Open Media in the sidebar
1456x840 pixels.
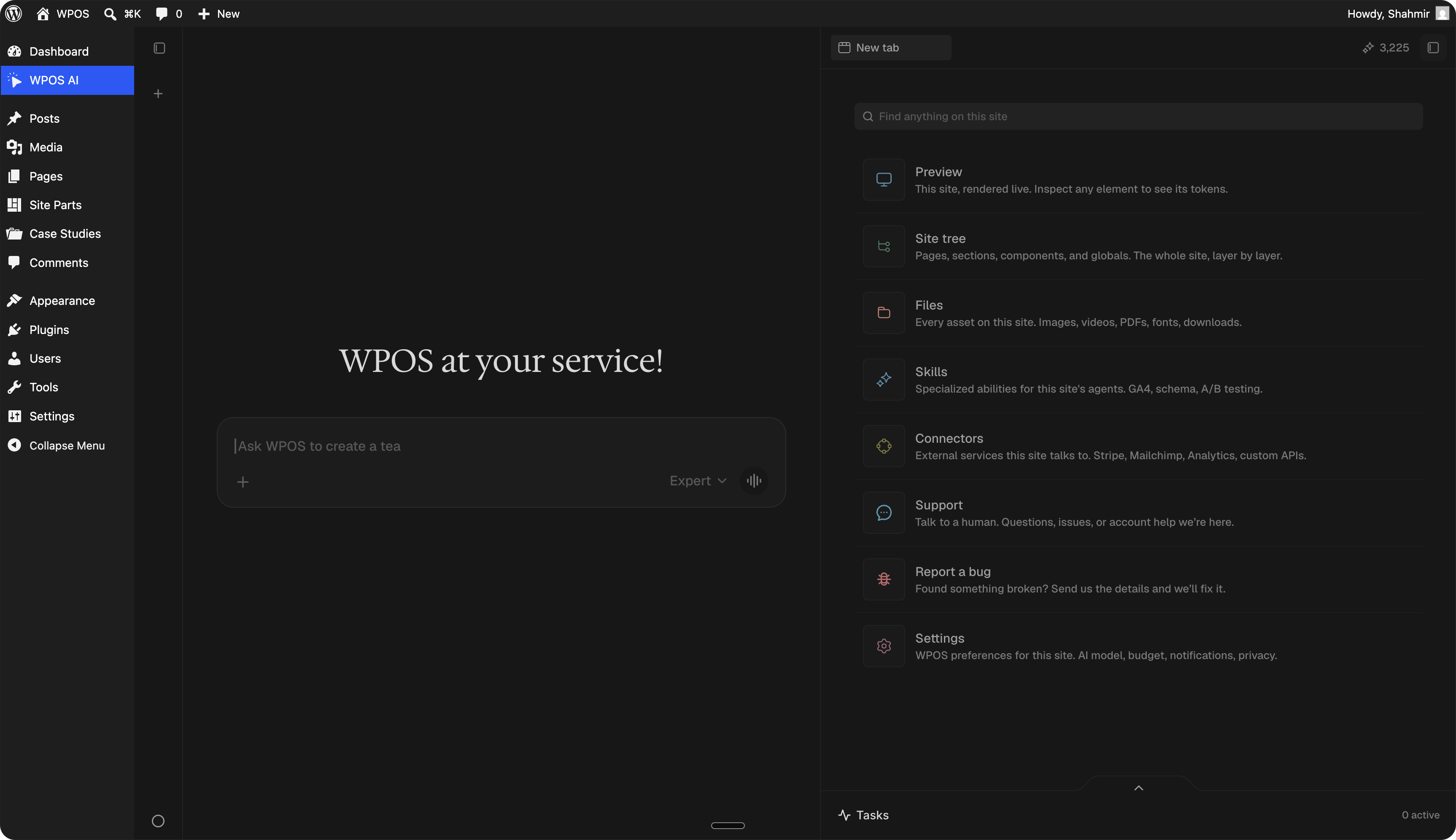pos(67,147)
